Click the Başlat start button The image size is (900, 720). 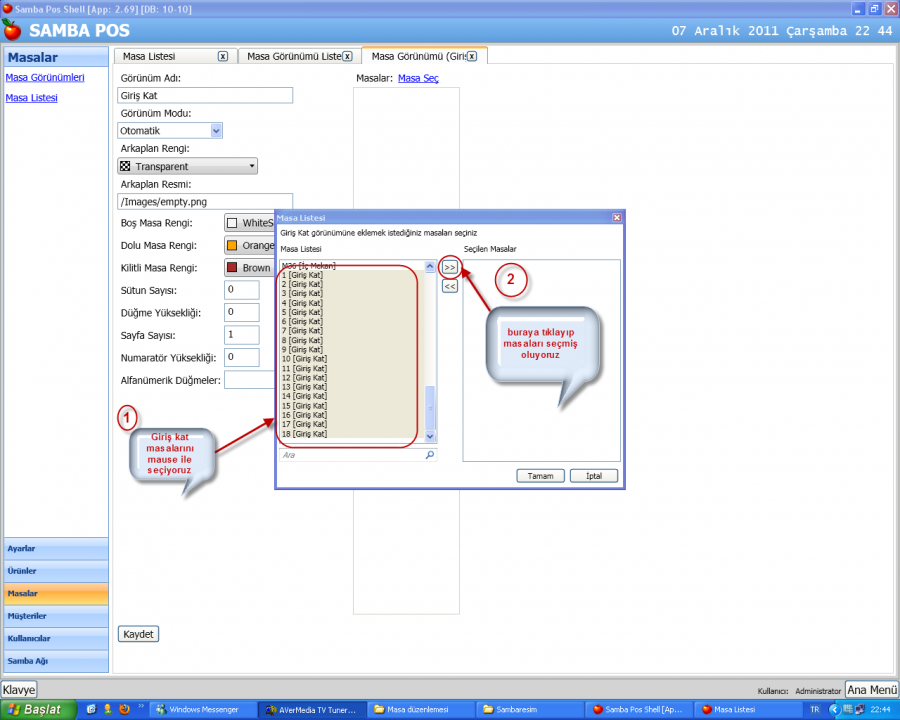click(38, 710)
